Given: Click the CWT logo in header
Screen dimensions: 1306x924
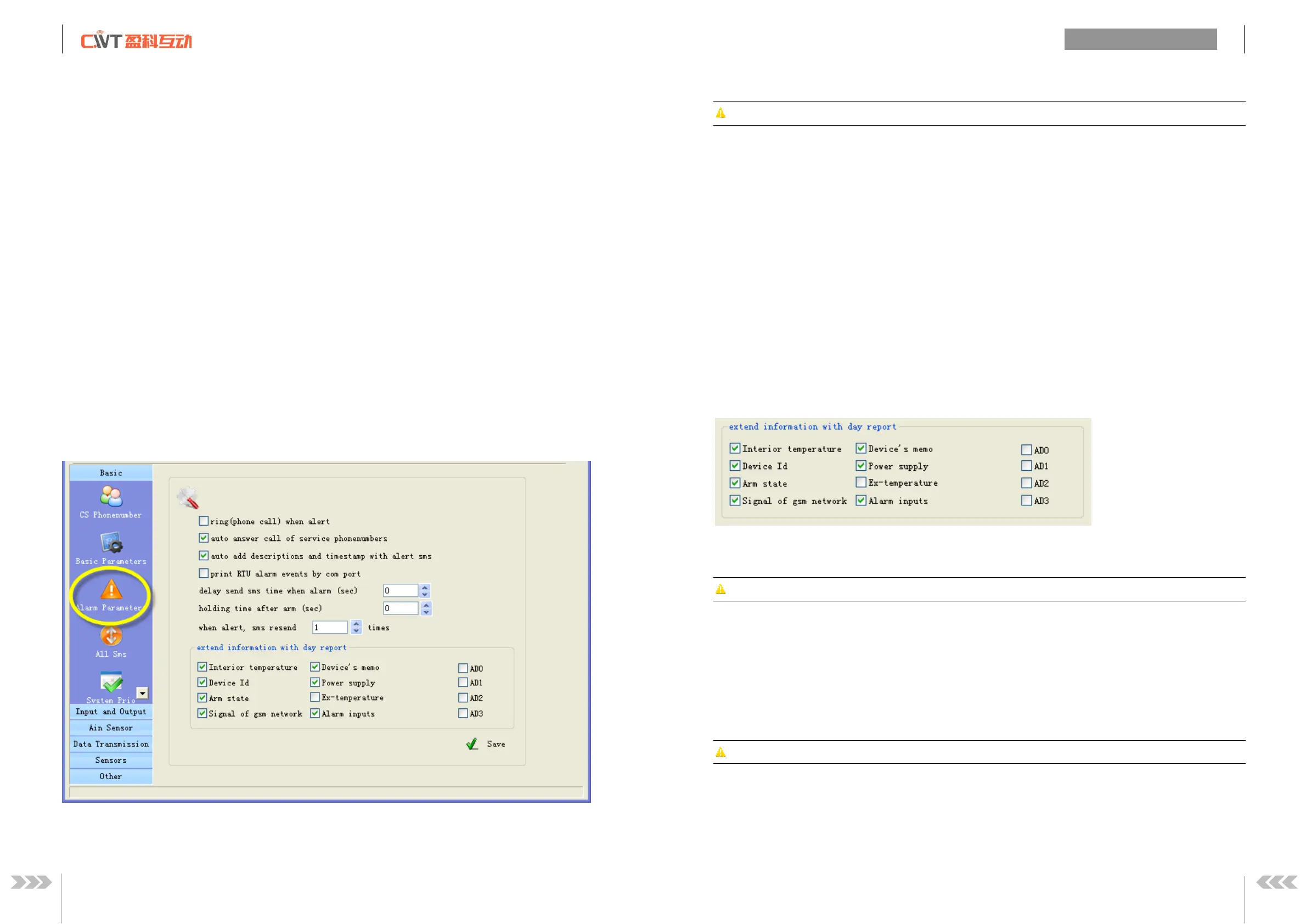Looking at the screenshot, I should 137,41.
